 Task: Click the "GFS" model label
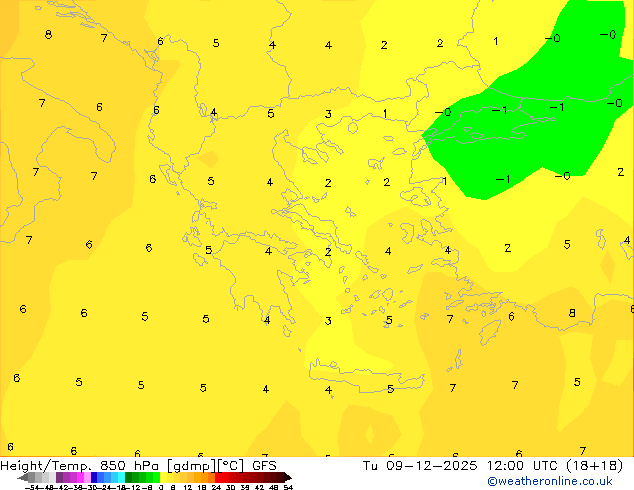pyautogui.click(x=264, y=466)
